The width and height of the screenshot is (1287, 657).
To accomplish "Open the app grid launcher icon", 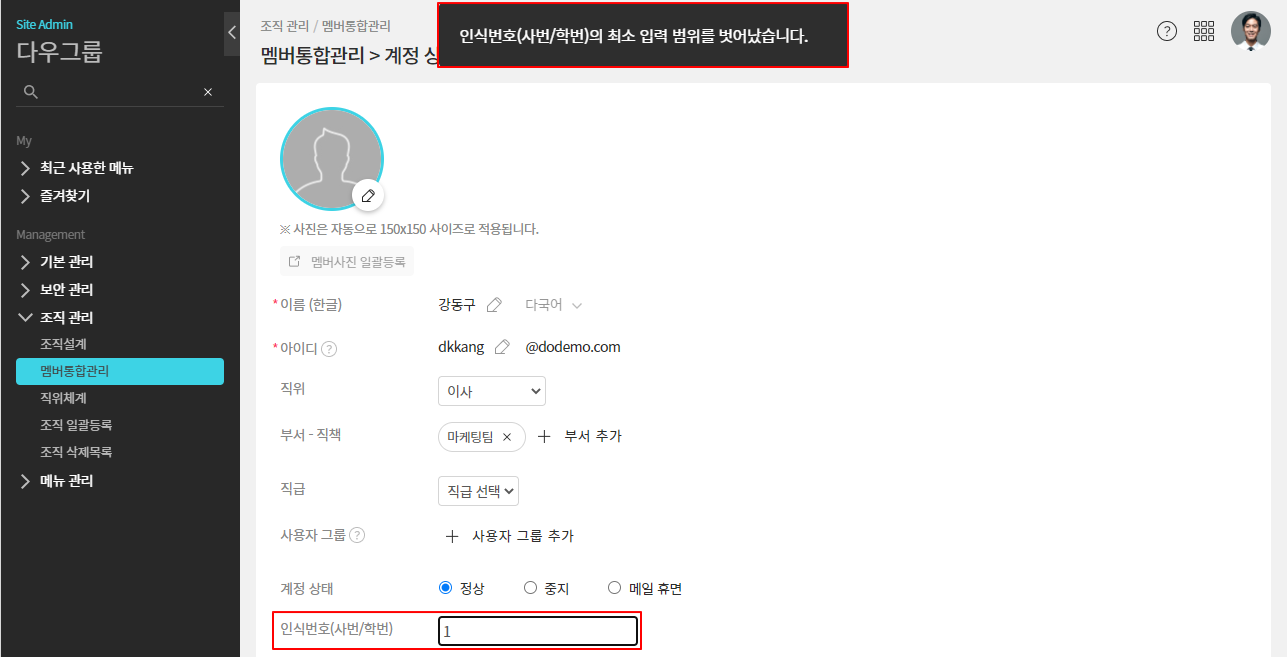I will click(1204, 31).
